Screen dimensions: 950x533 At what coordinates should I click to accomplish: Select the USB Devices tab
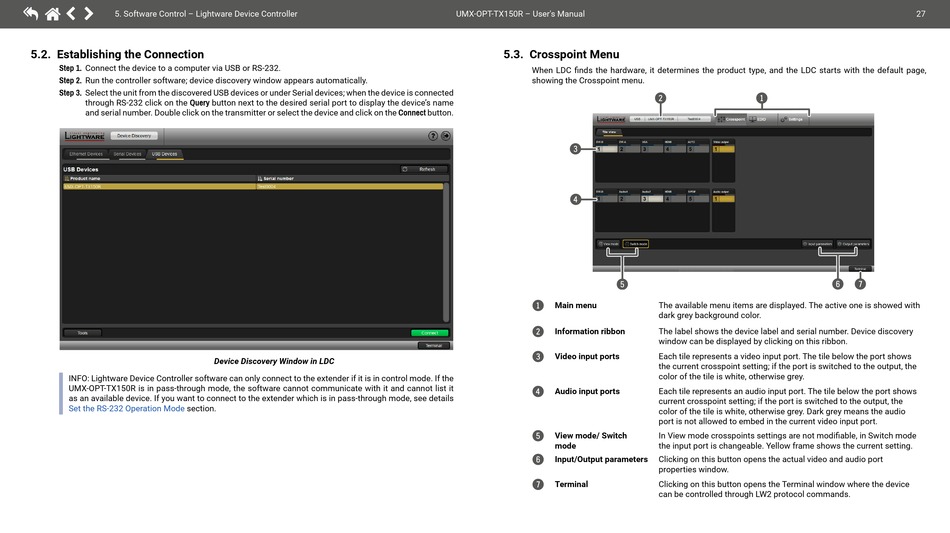[164, 154]
